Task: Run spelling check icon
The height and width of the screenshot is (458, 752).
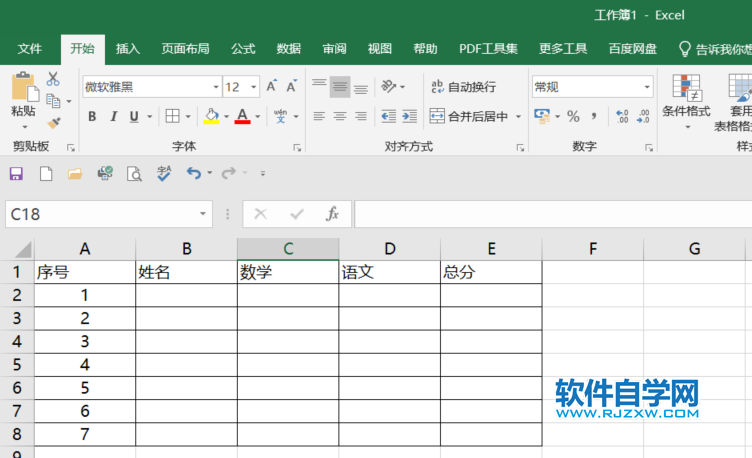Action: 164,173
